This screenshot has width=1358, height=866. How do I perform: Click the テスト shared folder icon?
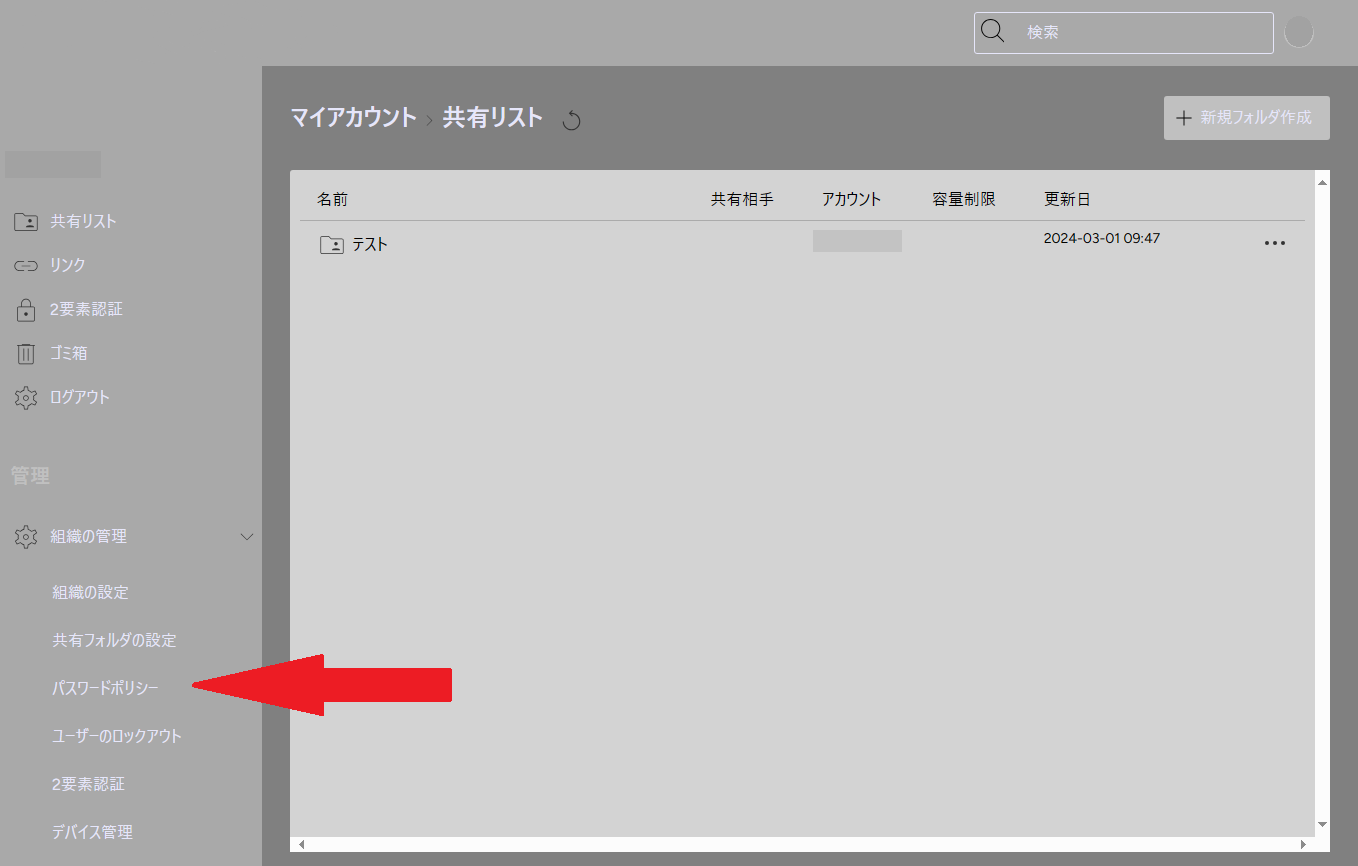pos(332,244)
